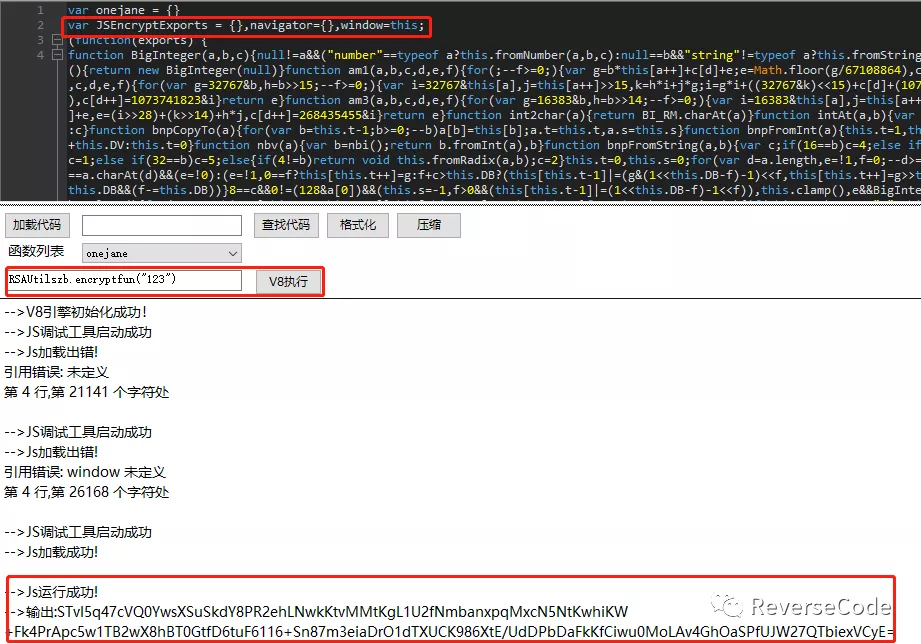Click the 加载代码 load code button

click(x=37, y=225)
